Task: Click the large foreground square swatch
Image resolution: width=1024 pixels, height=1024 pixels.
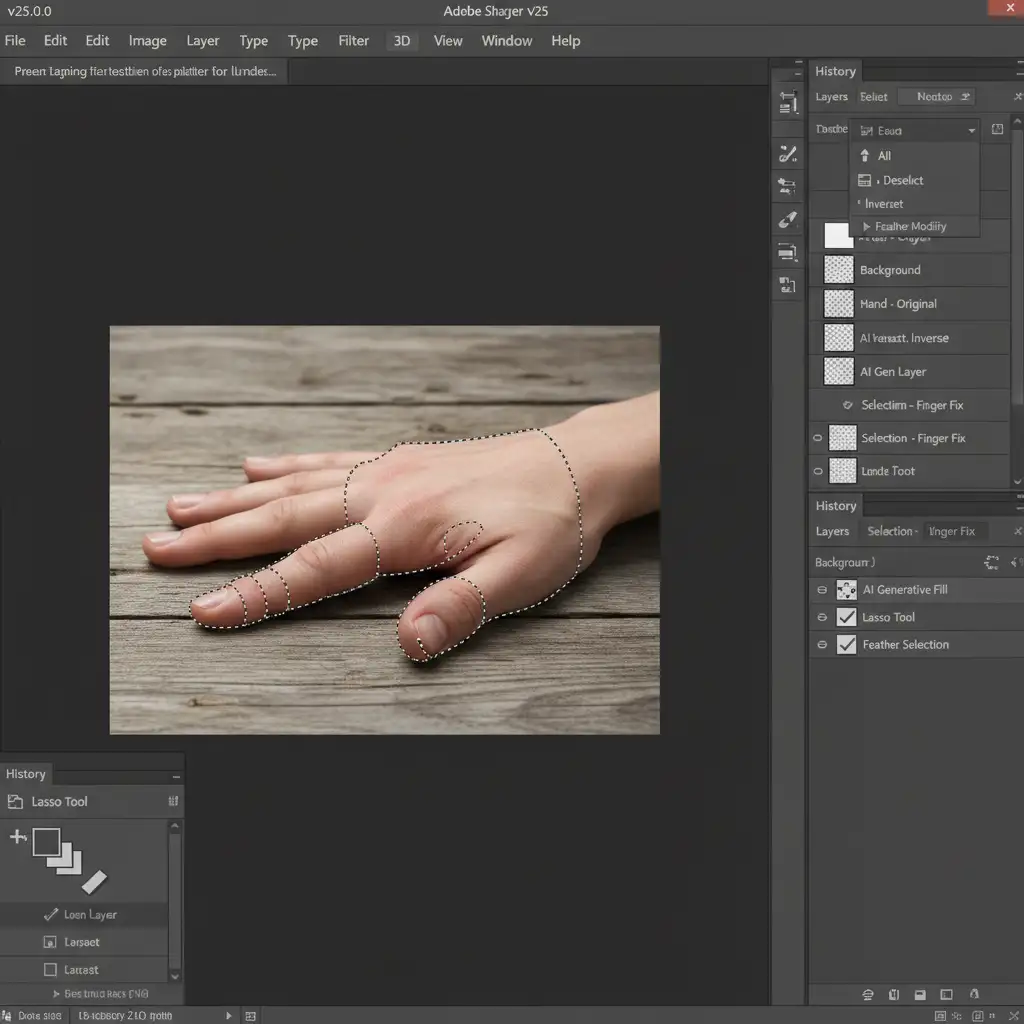Action: click(46, 842)
